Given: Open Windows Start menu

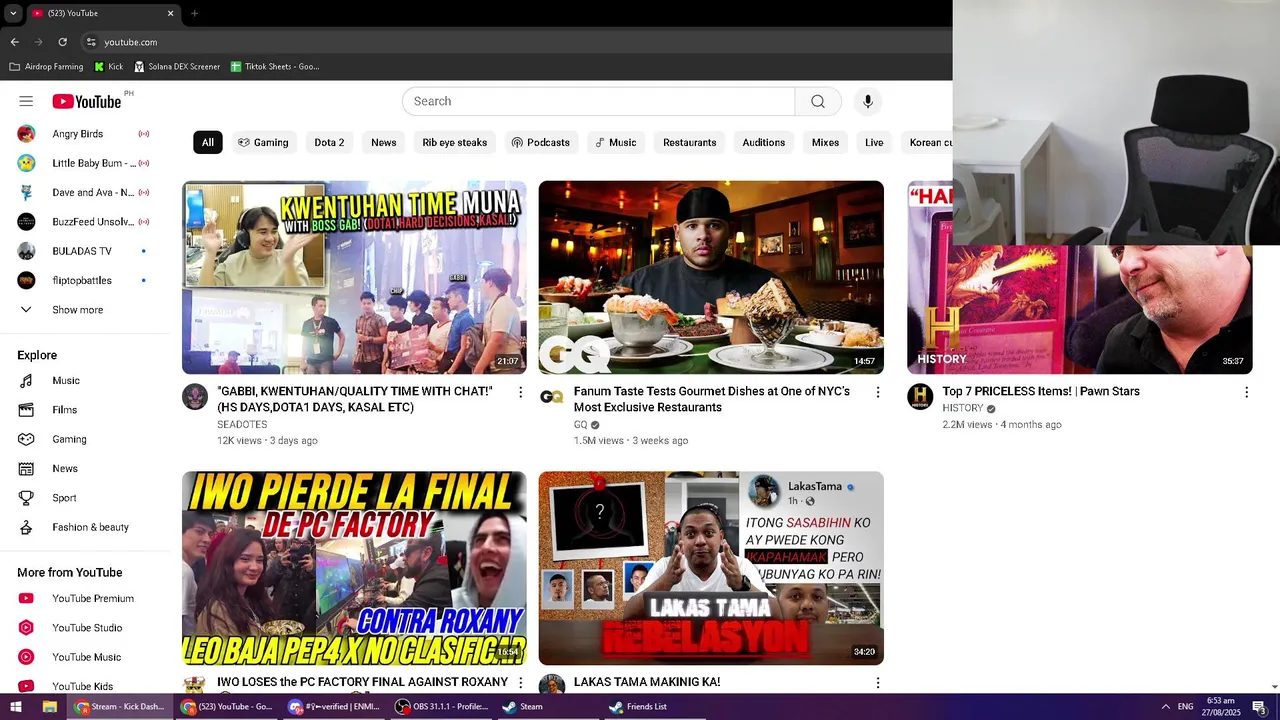Looking at the screenshot, I should [15, 707].
